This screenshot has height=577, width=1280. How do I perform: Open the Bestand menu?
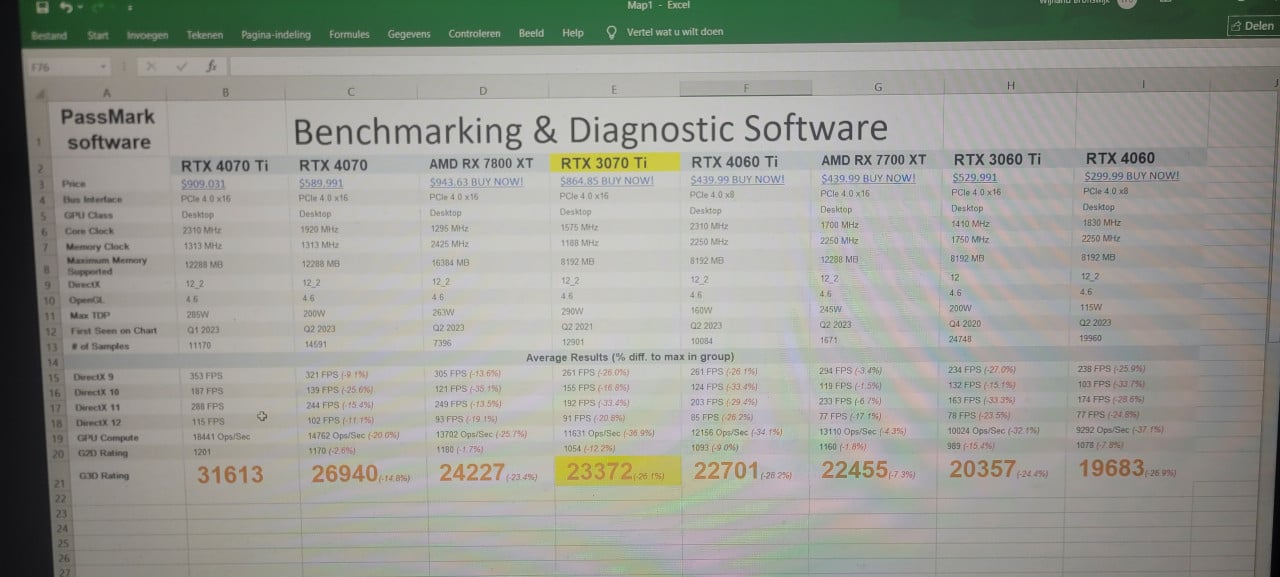[x=48, y=35]
